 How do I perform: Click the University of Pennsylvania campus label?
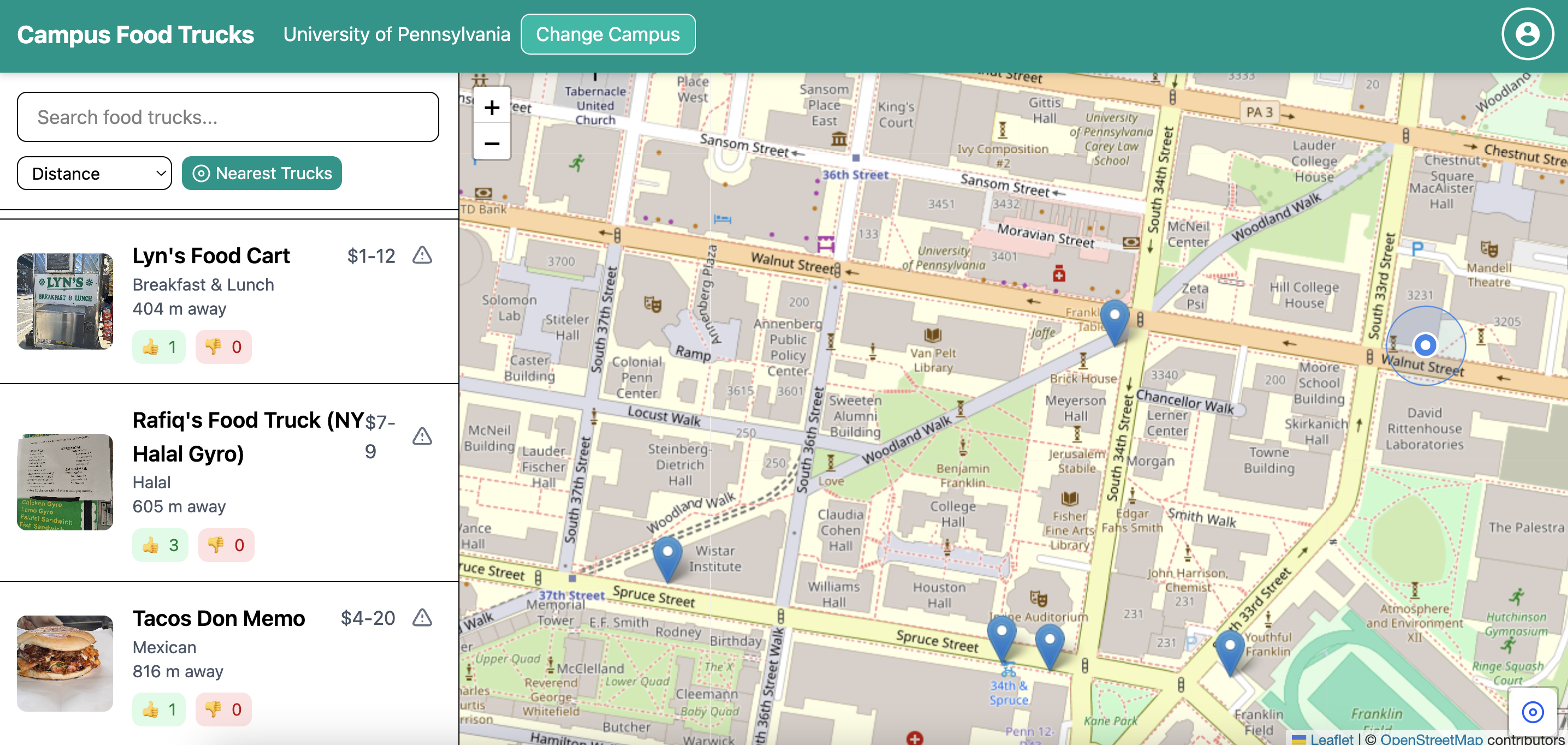[x=396, y=34]
